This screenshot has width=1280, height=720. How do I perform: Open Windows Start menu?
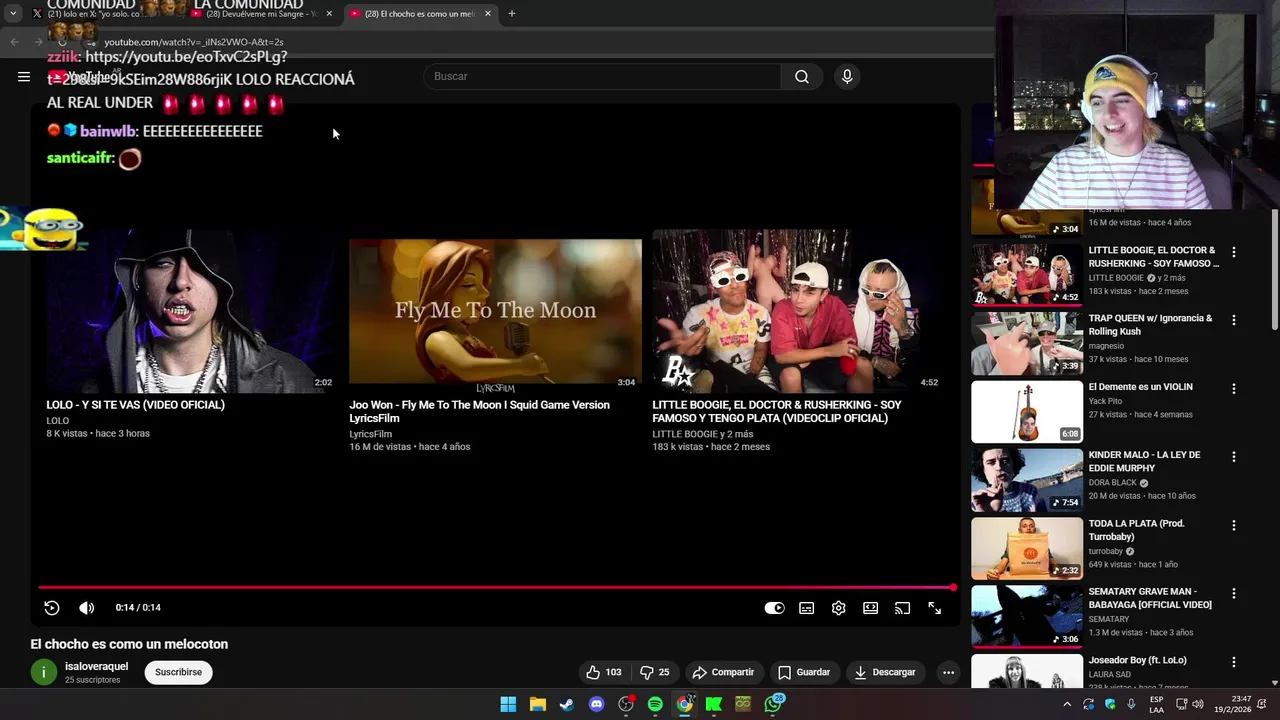(508, 704)
